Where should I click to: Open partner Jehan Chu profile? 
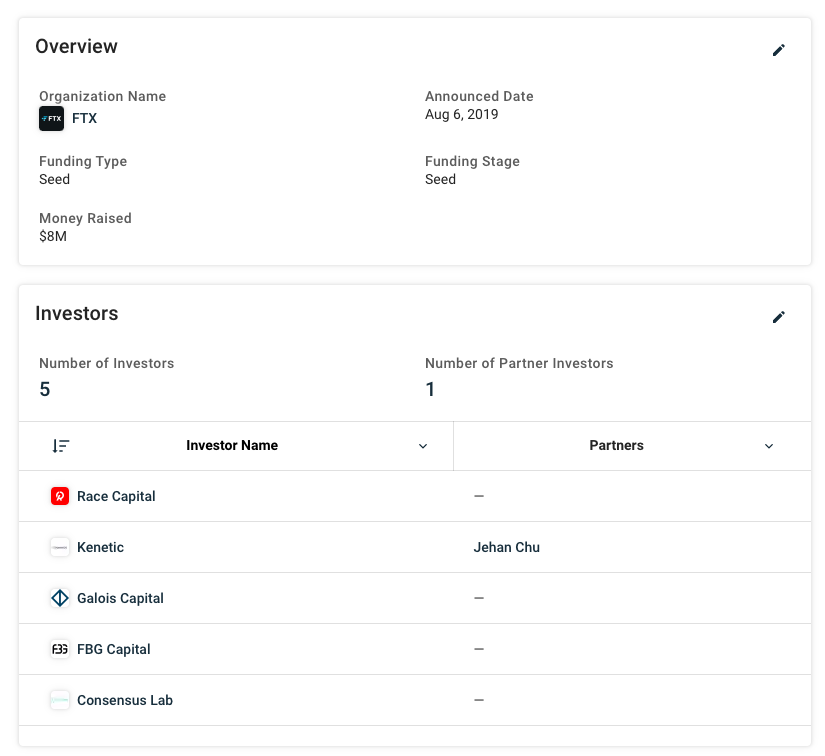click(507, 547)
